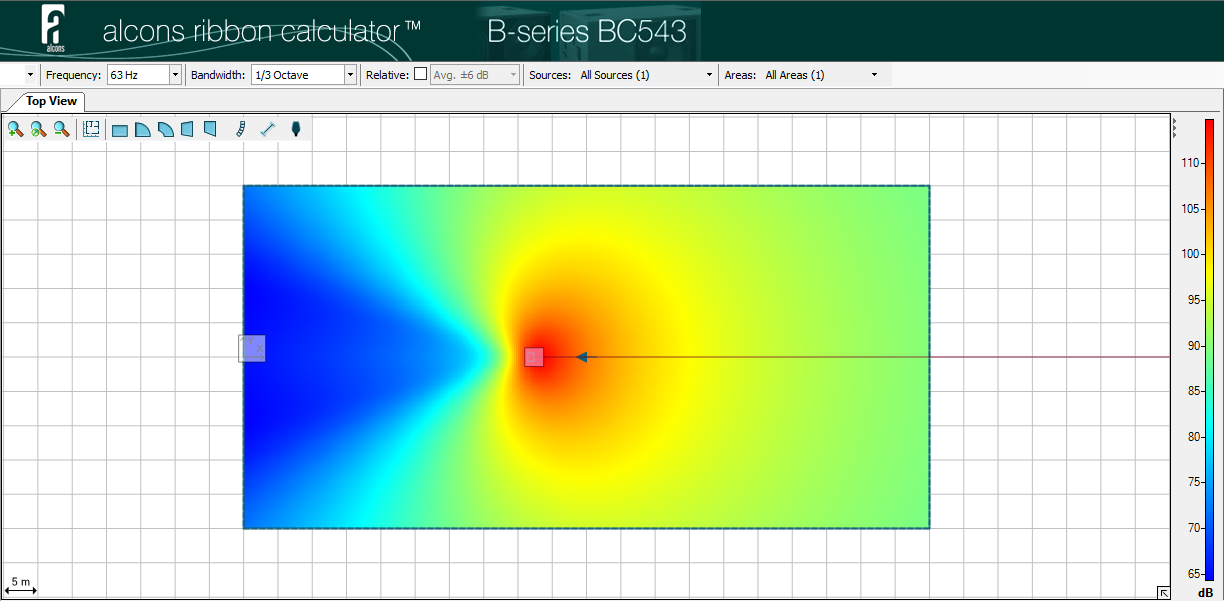The image size is (1224, 601).
Task: Click the 75 value on the dB scale
Action: point(1193,482)
